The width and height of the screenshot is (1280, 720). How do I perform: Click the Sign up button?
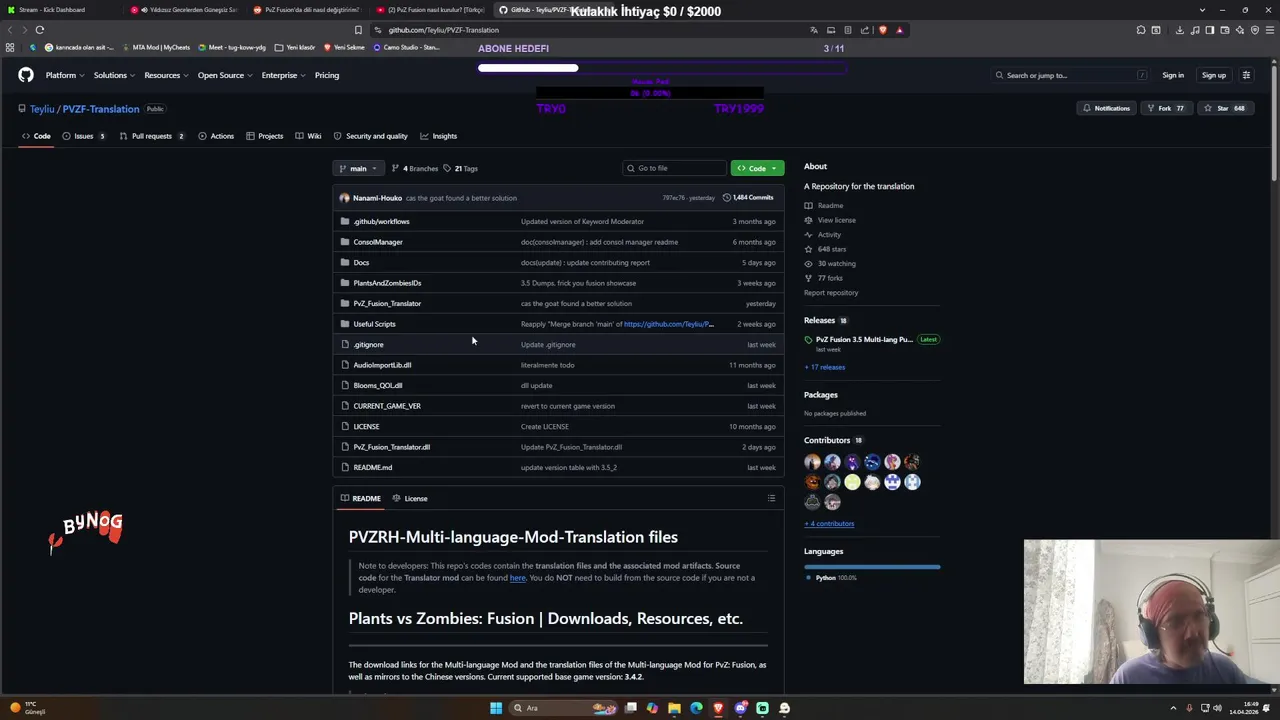point(1213,75)
